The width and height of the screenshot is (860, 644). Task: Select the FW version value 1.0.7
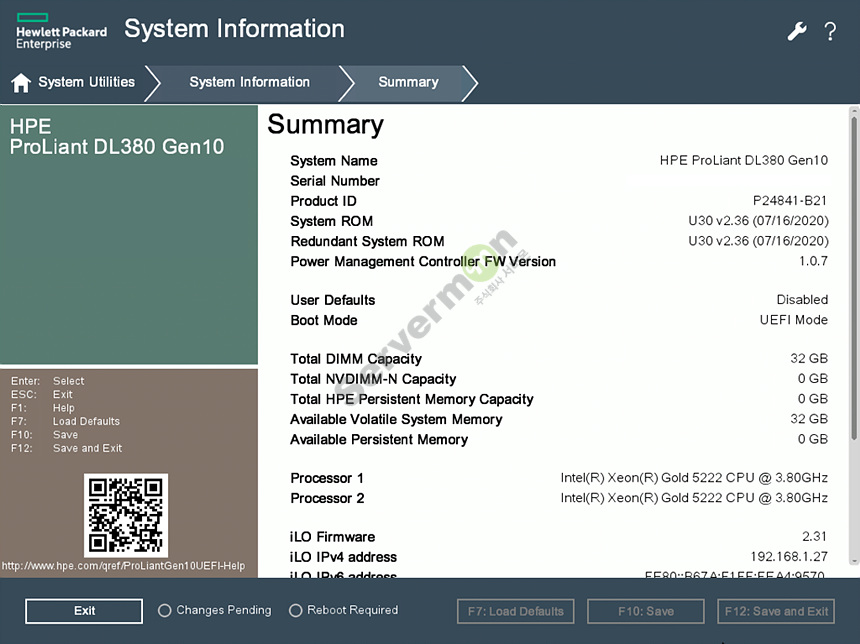point(813,261)
